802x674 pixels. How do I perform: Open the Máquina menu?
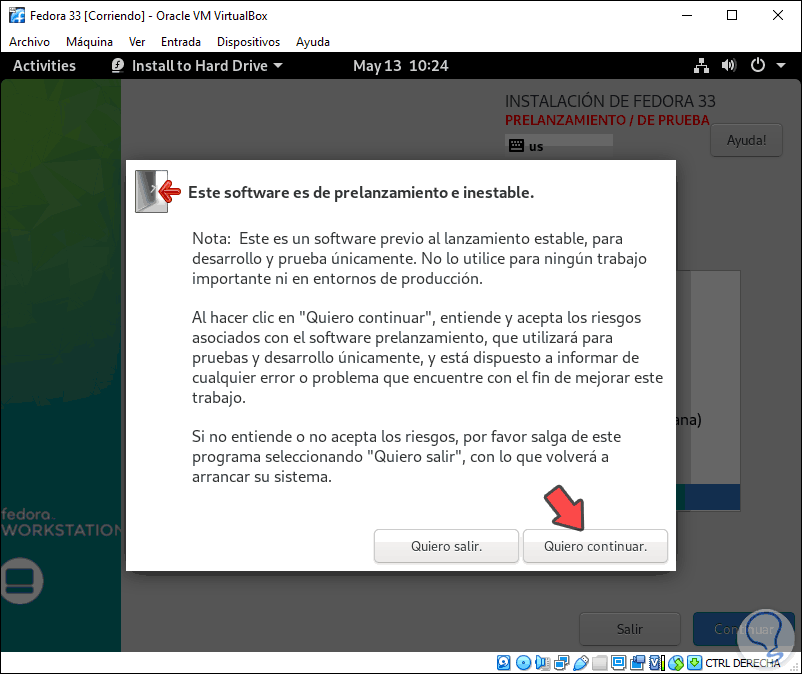point(89,42)
